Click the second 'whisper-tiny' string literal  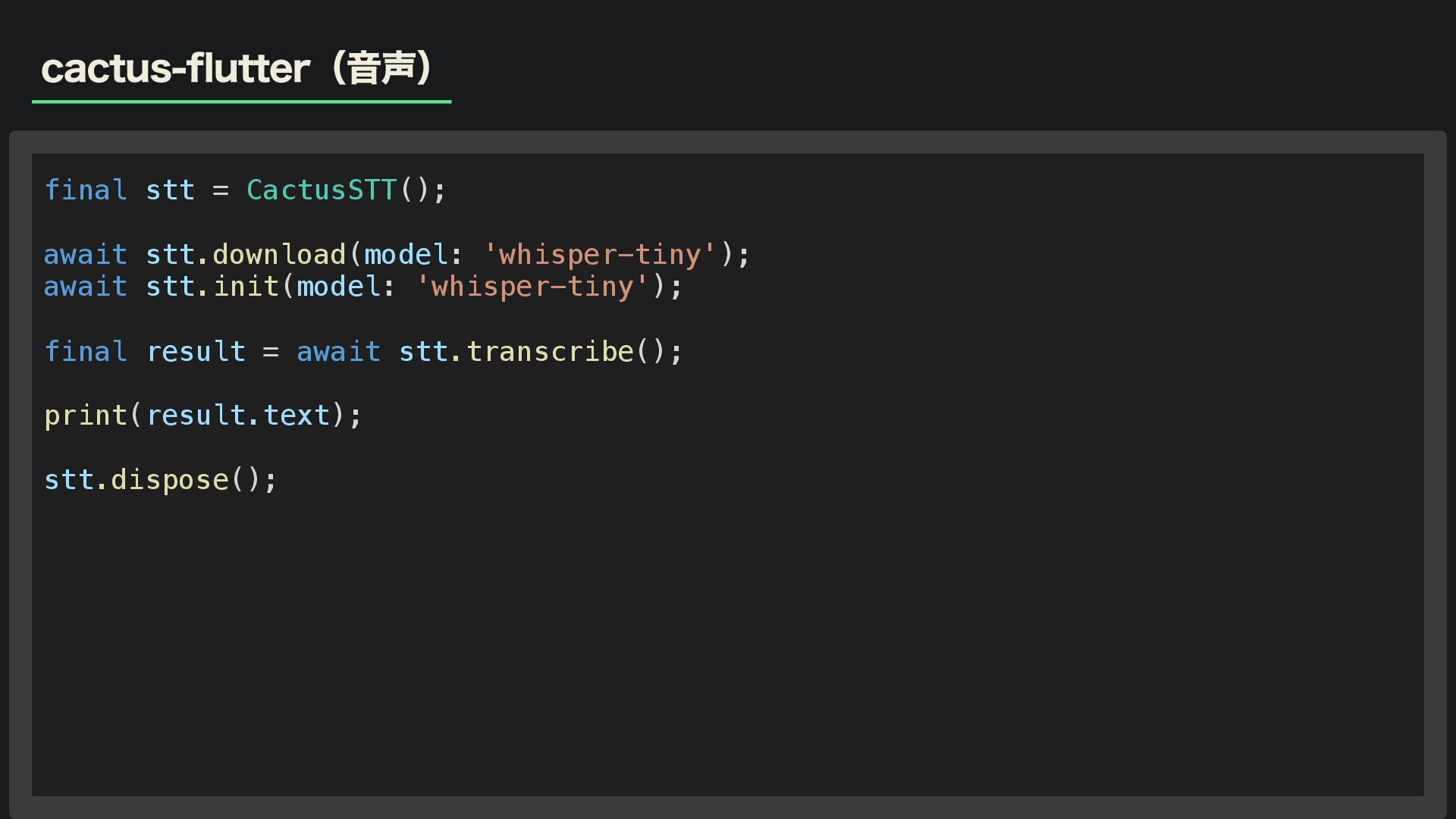[532, 287]
